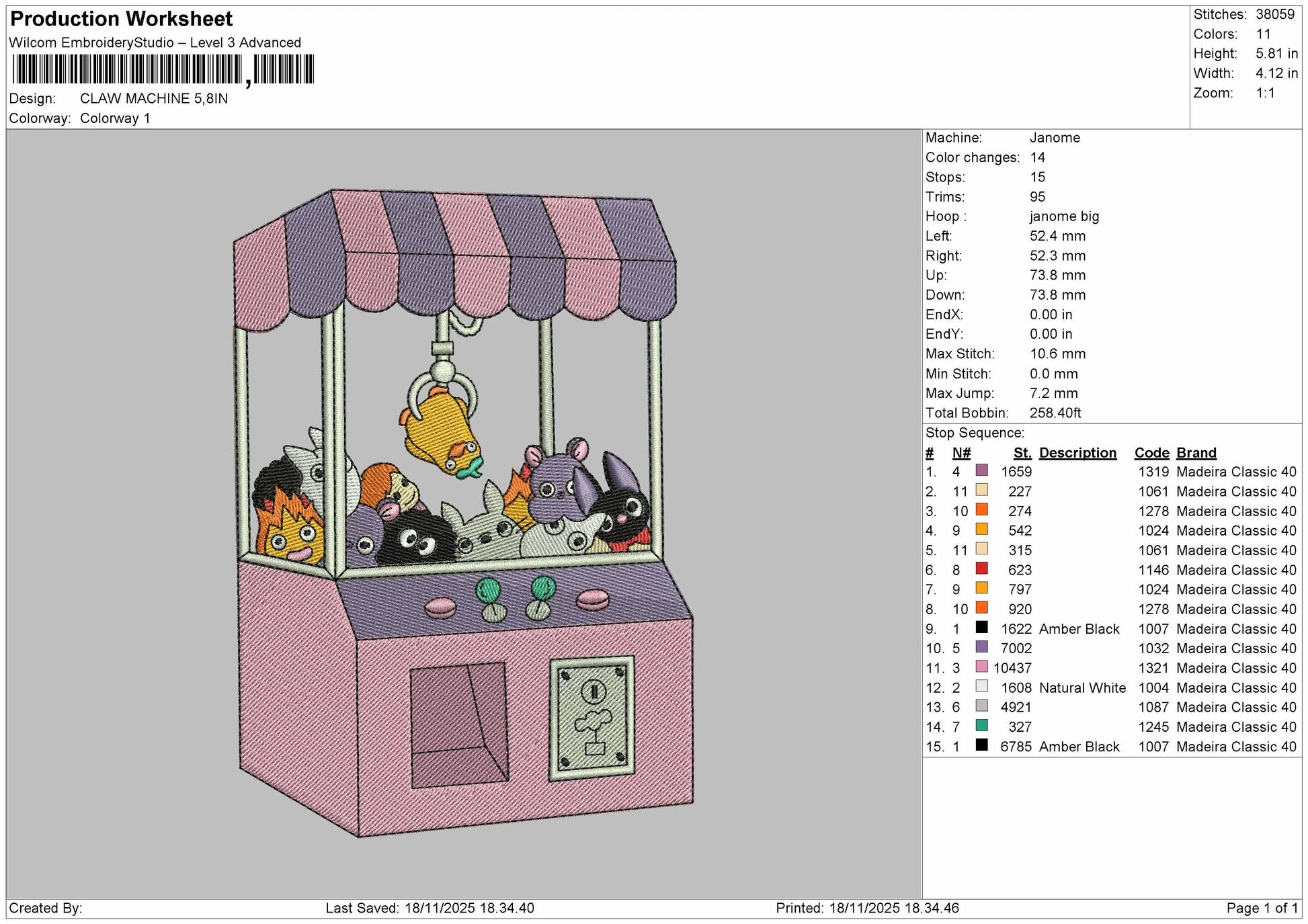This screenshot has height=924, width=1308.
Task: Click the "EndY:" label
Action: [943, 334]
